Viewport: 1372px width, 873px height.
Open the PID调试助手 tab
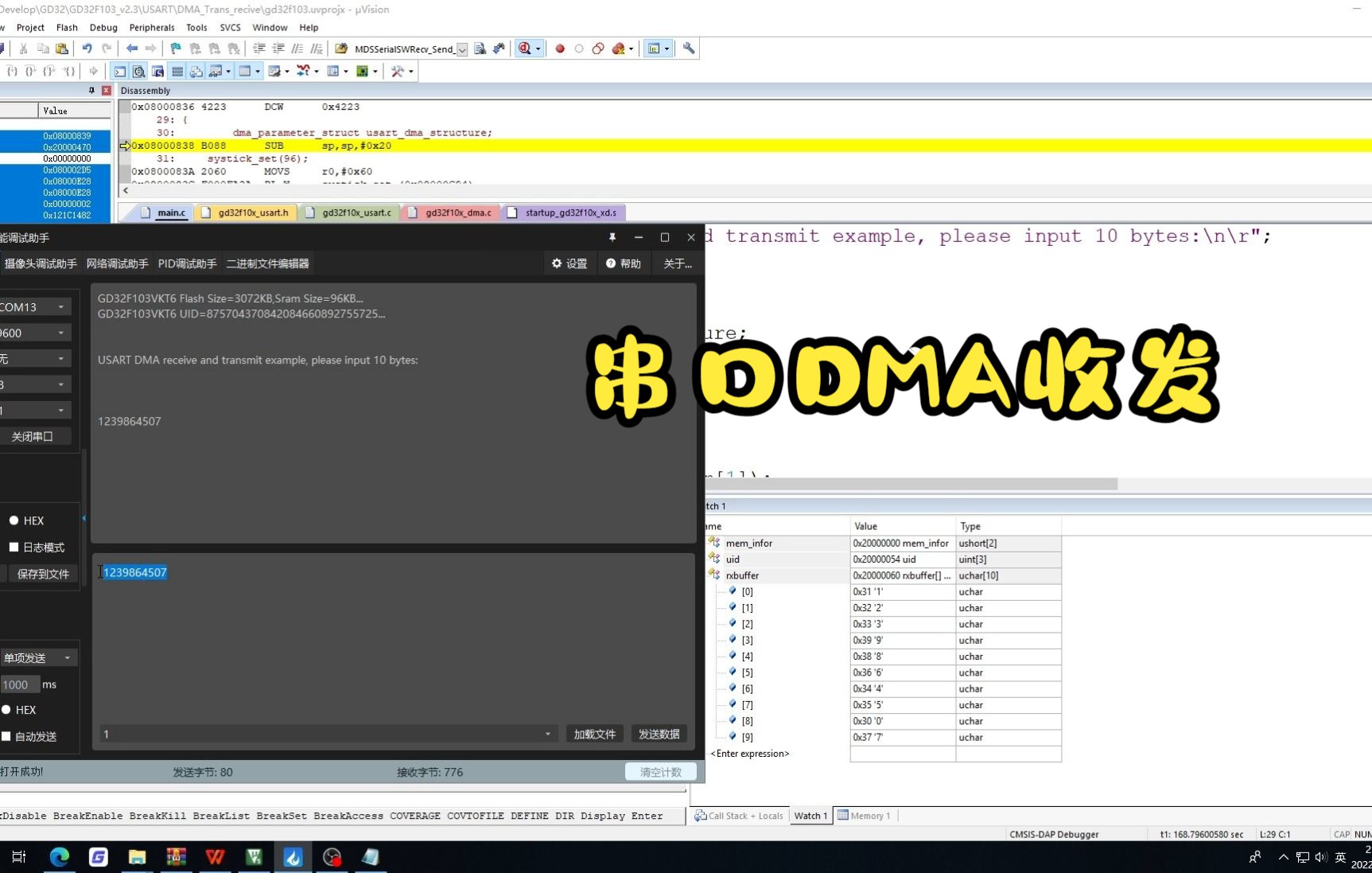[x=187, y=263]
